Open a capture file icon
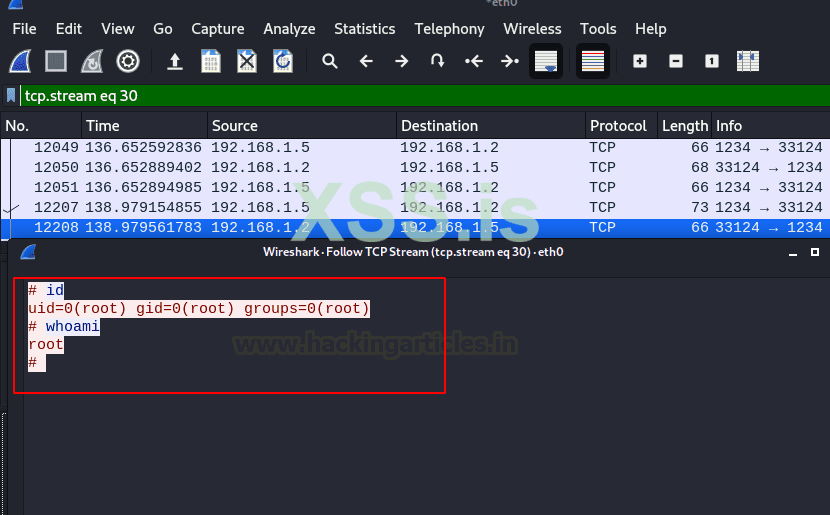The image size is (830, 515). 175,61
